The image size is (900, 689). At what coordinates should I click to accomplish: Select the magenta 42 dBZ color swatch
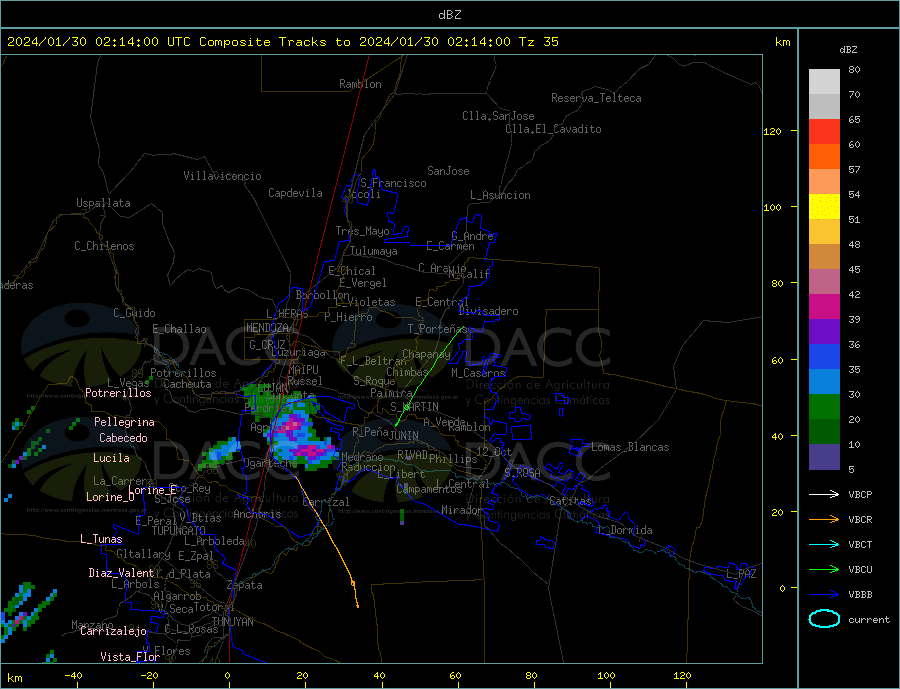pyautogui.click(x=824, y=307)
